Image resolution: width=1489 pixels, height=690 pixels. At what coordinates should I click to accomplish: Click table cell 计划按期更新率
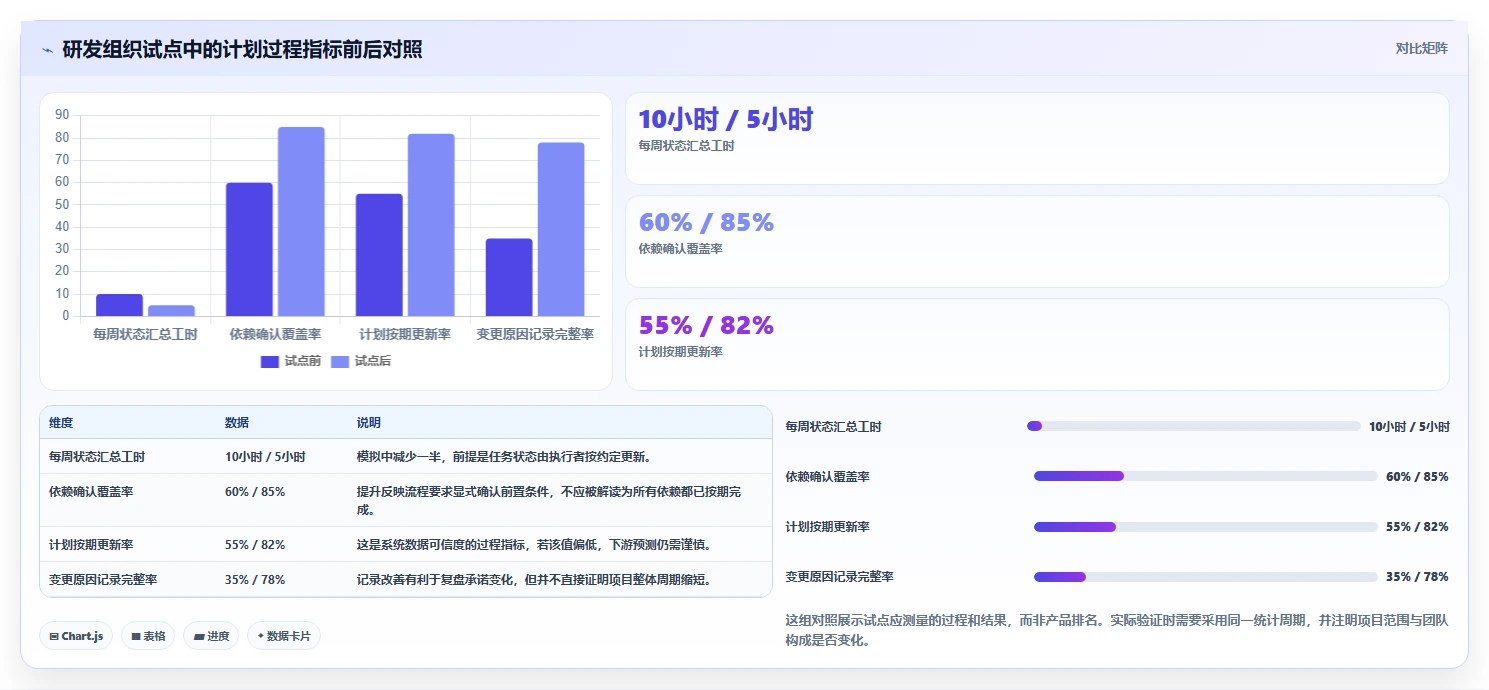coord(91,545)
